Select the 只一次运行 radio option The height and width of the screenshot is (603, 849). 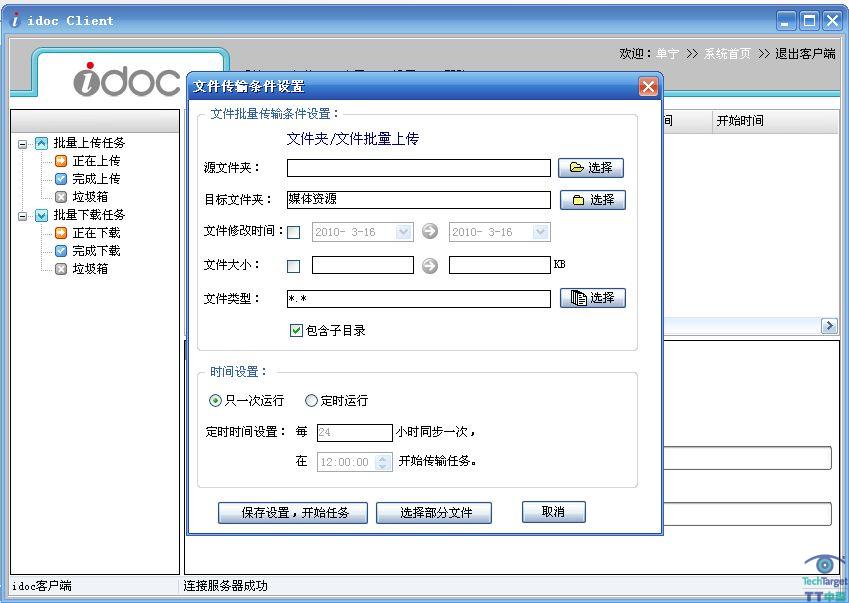[215, 401]
